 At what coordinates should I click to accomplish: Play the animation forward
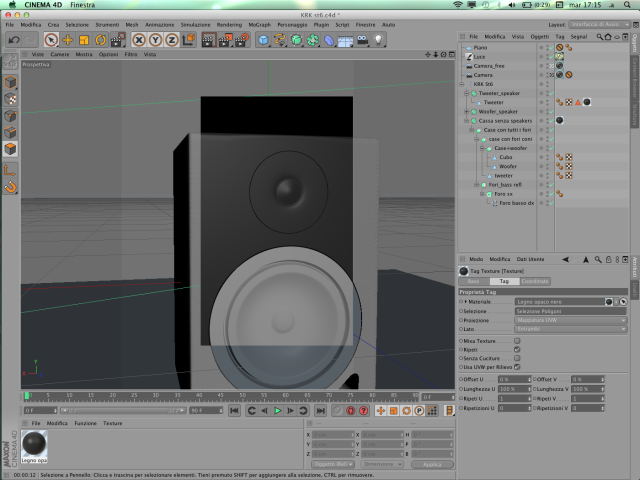click(278, 411)
